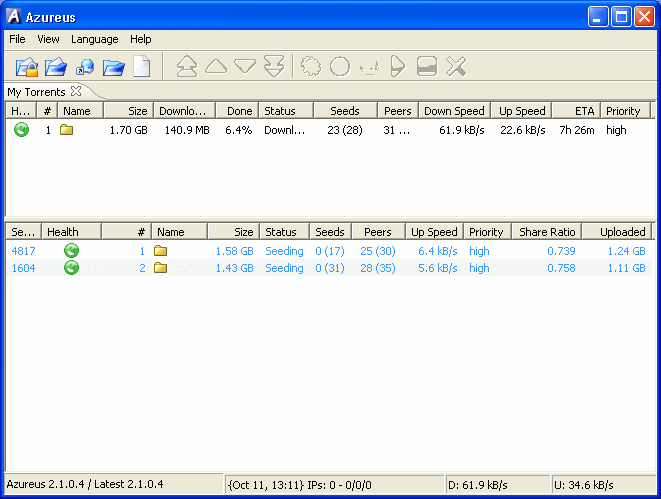Sort downloads by Down Speed header

click(454, 111)
